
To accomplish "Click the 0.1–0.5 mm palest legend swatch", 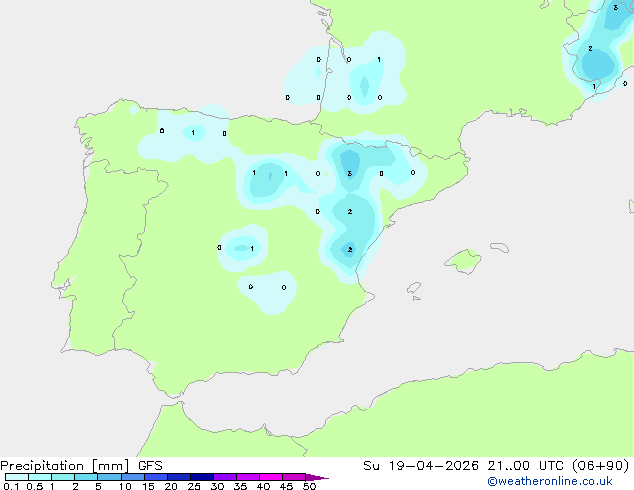I will pyautogui.click(x=17, y=477).
